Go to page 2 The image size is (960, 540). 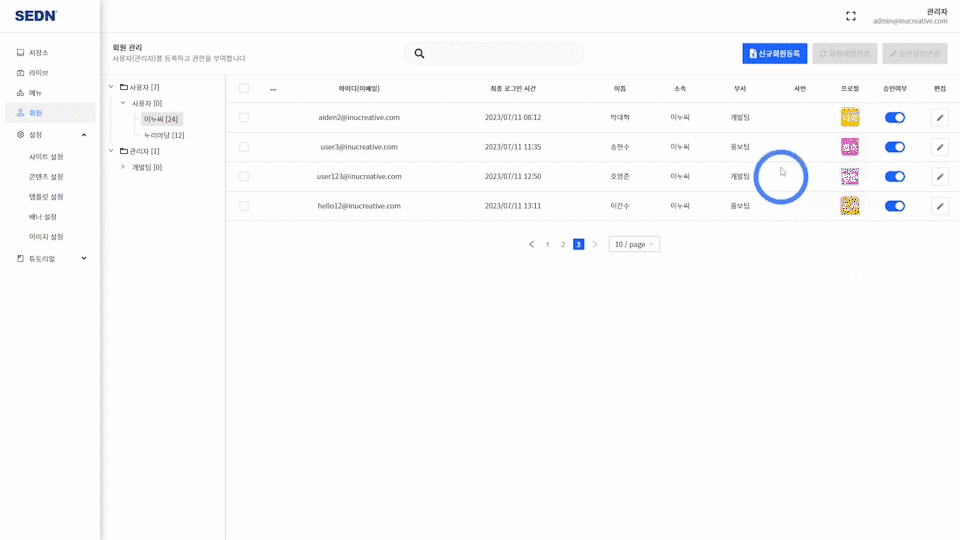[563, 244]
